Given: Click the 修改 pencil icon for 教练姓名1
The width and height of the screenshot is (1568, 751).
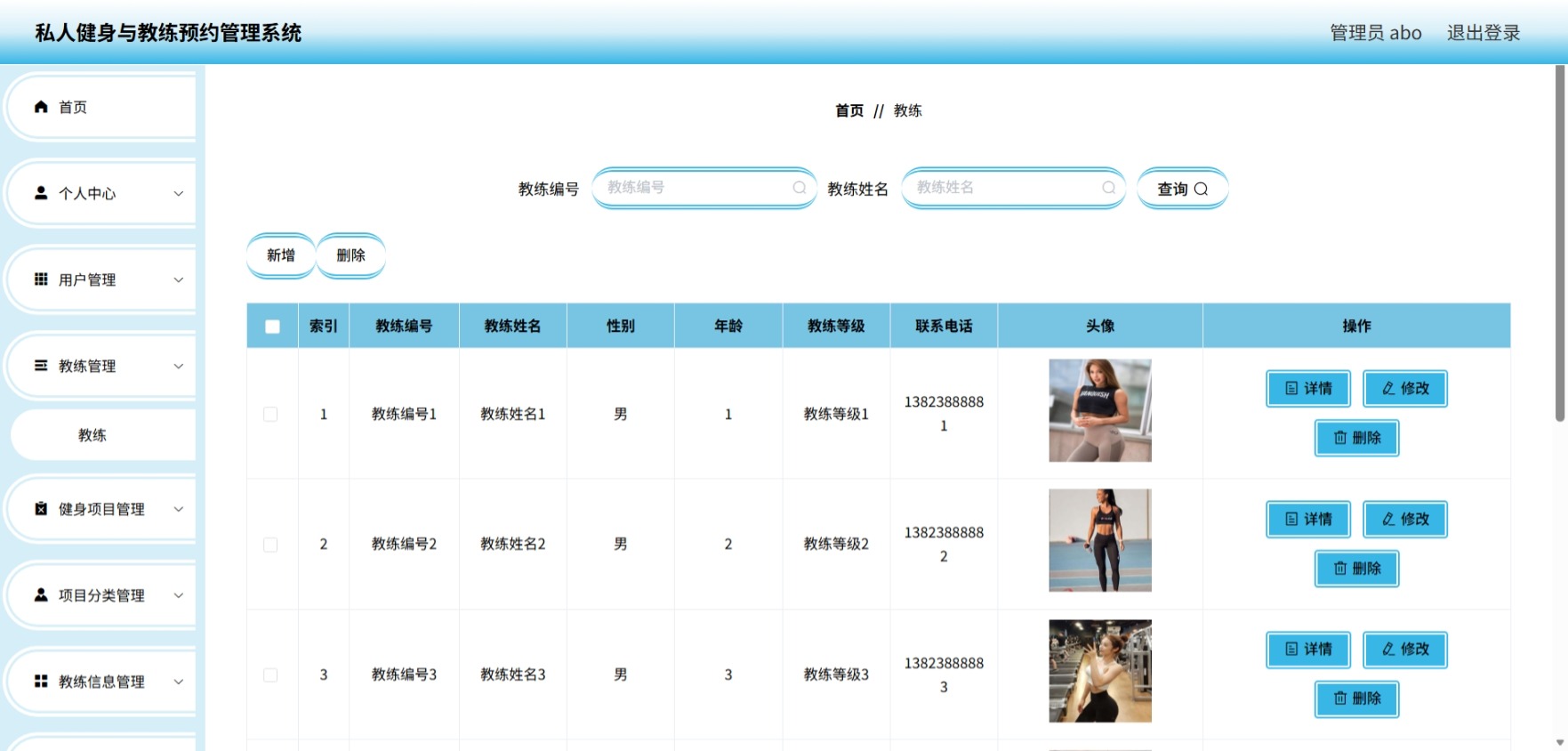Looking at the screenshot, I should (x=1388, y=388).
